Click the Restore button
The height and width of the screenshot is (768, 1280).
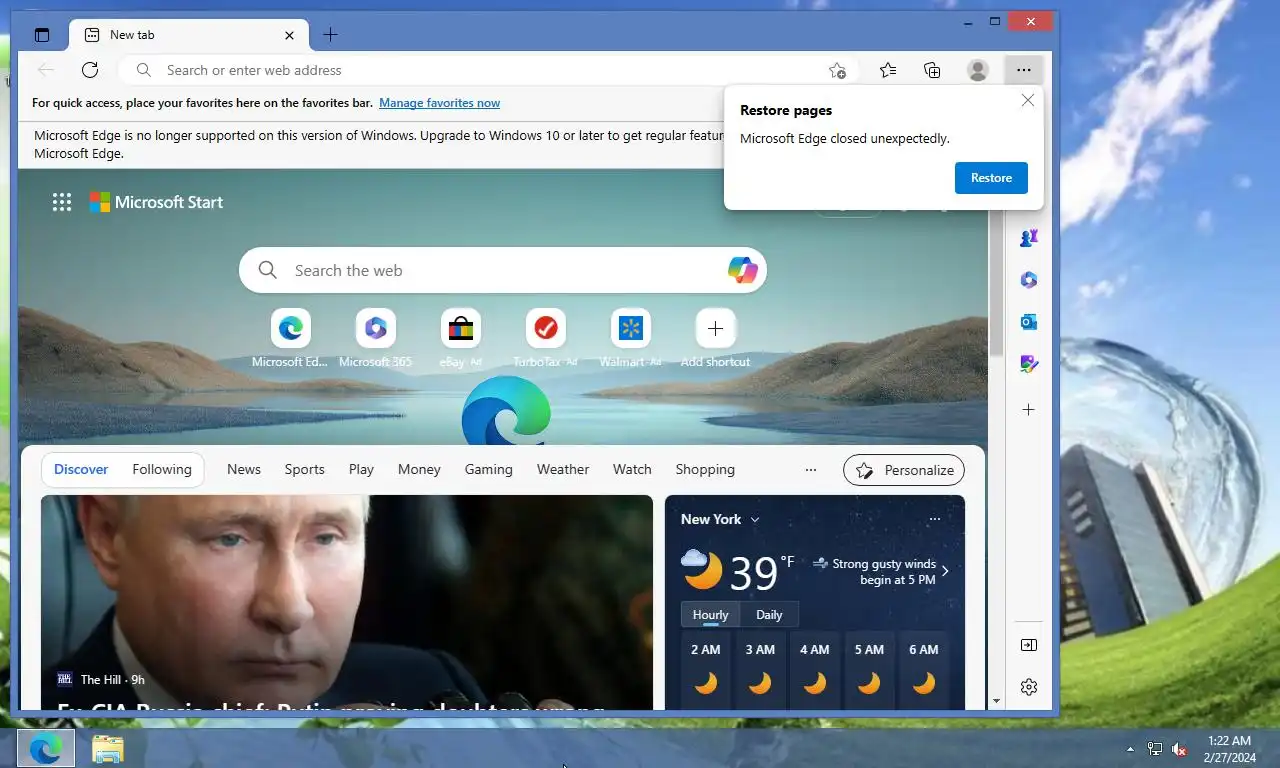point(991,178)
